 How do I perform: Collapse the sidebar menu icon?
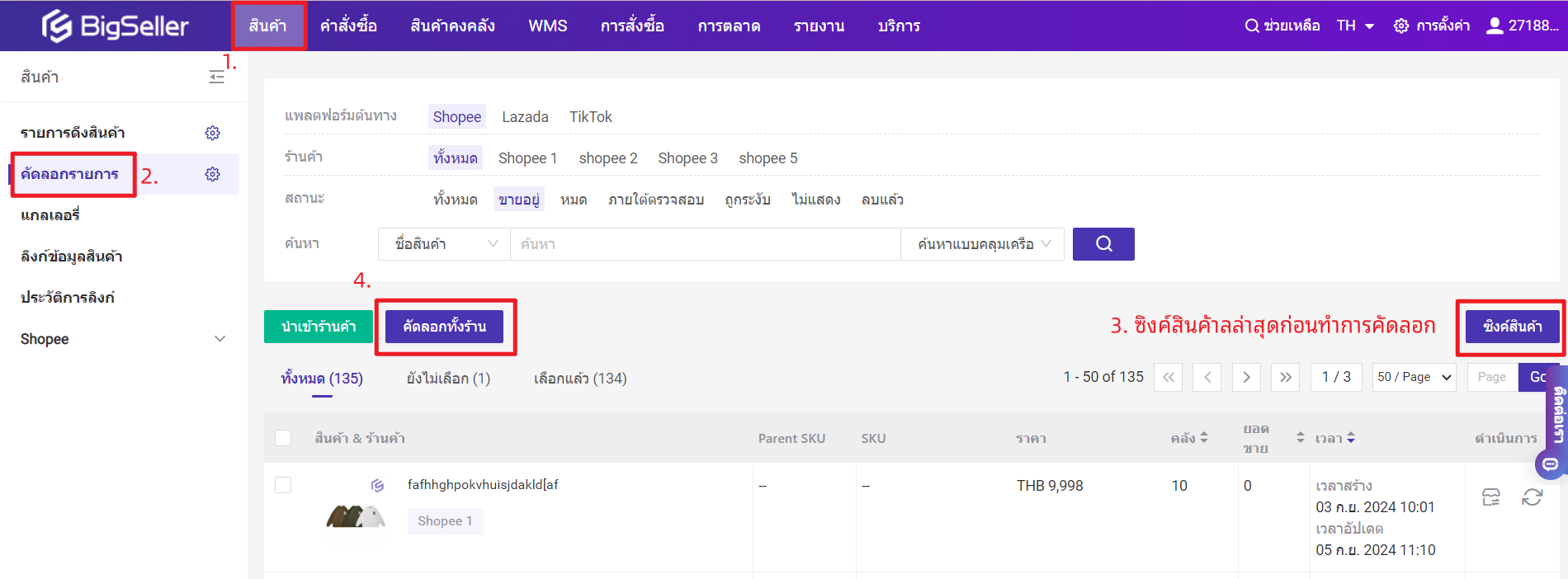point(216,77)
